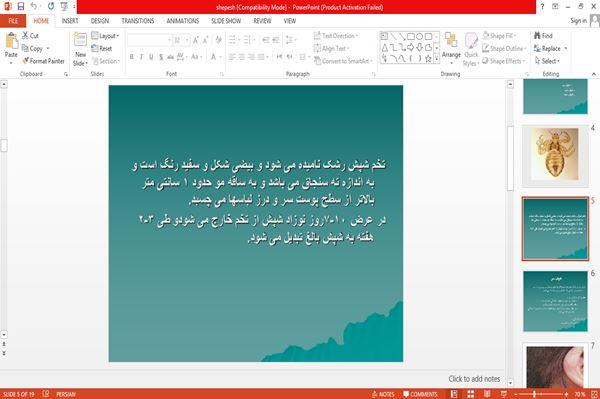This screenshot has height=399, width=600.
Task: Switch to the DESIGN tab
Action: point(99,21)
